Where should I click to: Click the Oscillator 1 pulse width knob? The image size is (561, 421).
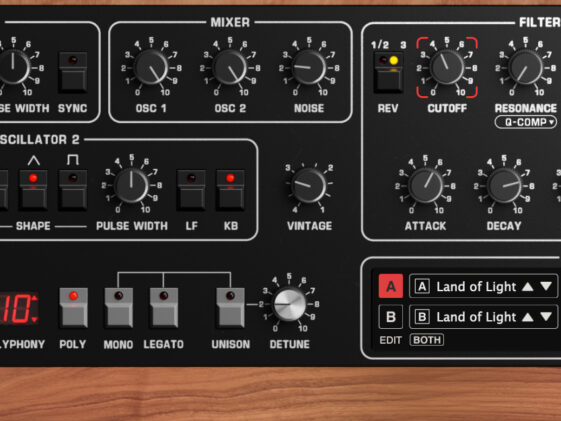click(x=13, y=67)
